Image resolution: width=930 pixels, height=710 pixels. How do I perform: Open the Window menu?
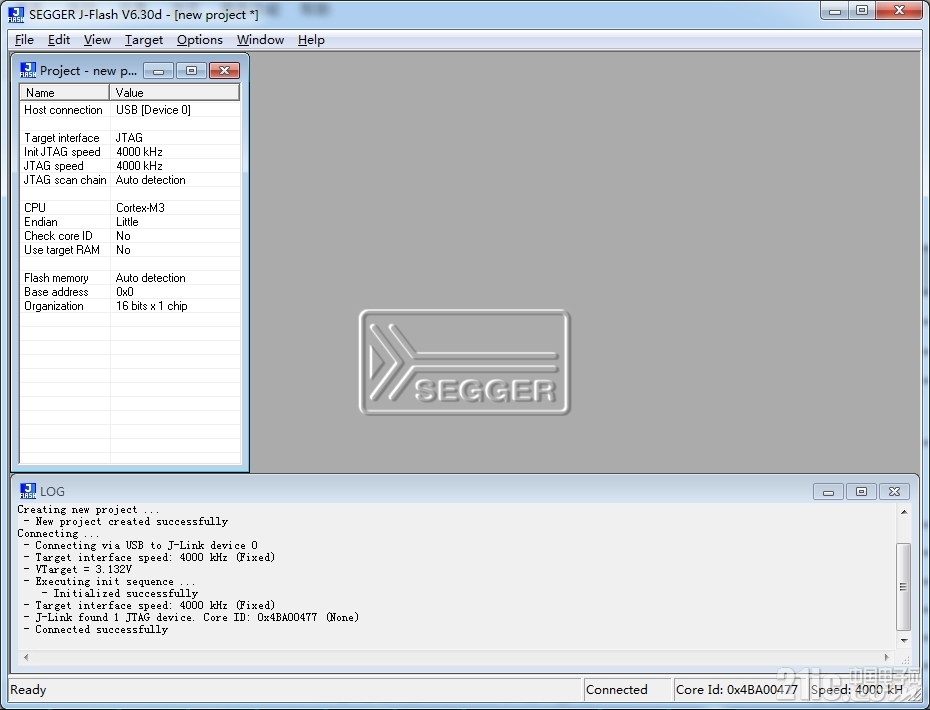click(x=260, y=40)
